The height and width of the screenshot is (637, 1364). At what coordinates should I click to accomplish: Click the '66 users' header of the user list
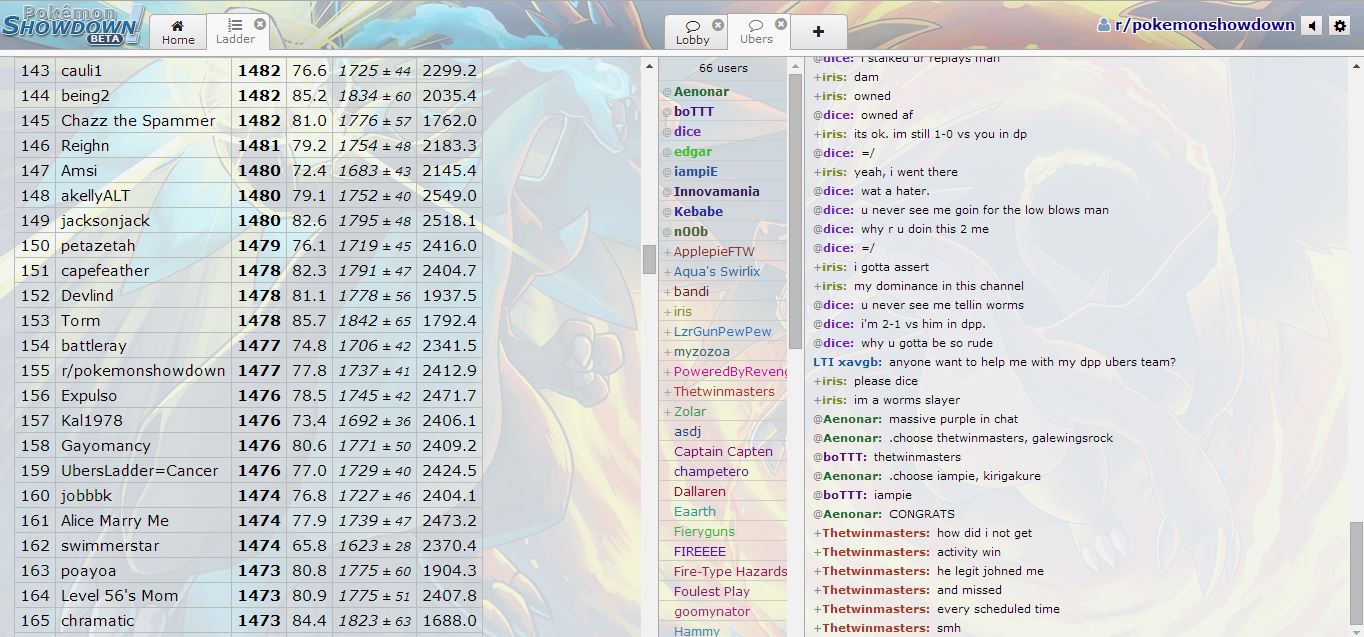(x=723, y=68)
